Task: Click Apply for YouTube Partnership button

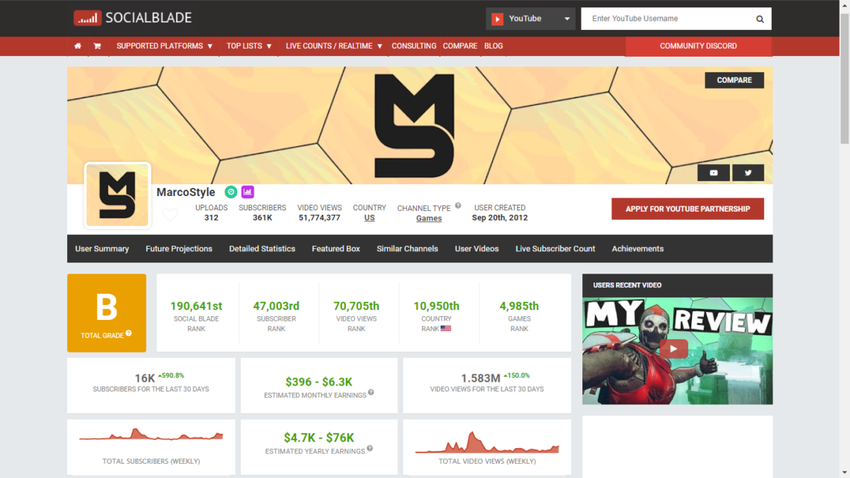Action: click(687, 209)
